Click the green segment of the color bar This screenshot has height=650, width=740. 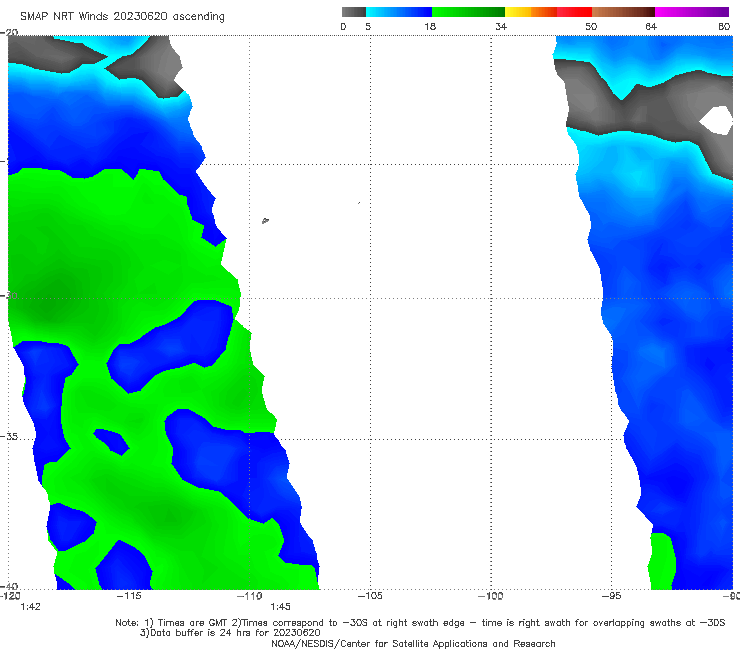pos(468,12)
